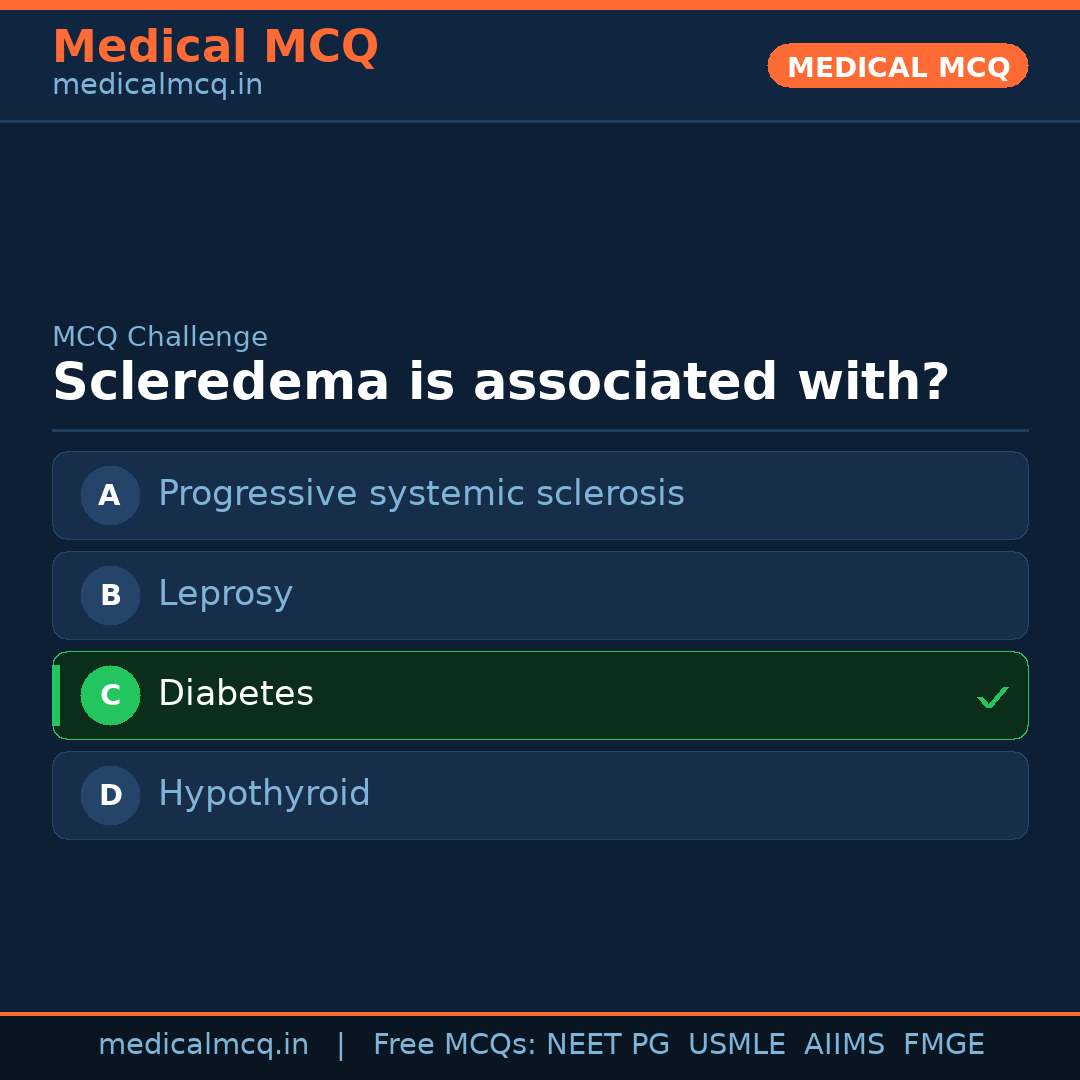1080x1080 pixels.
Task: Click "FMGE" in the footer
Action: 943,1045
